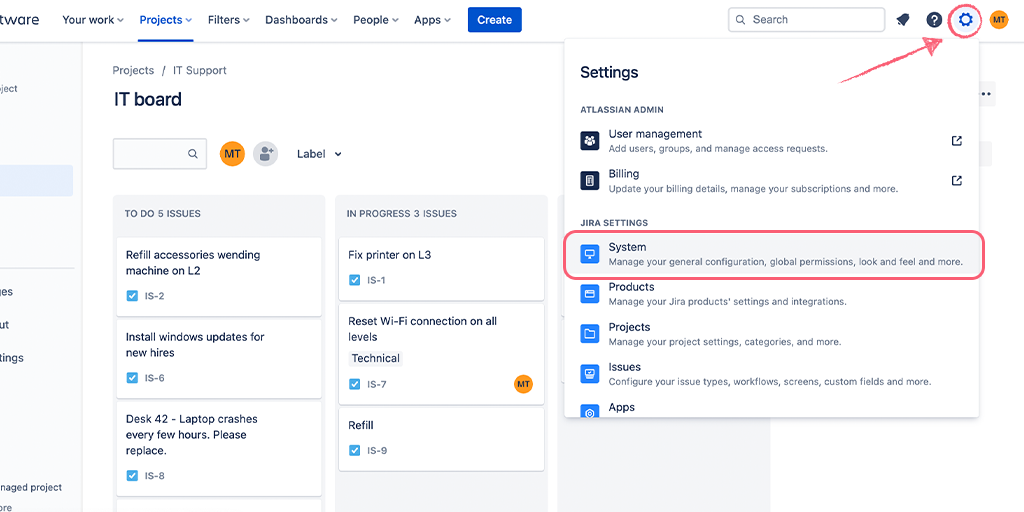This screenshot has height=512, width=1024.
Task: Click task type icon for IS-7
Action: (355, 384)
